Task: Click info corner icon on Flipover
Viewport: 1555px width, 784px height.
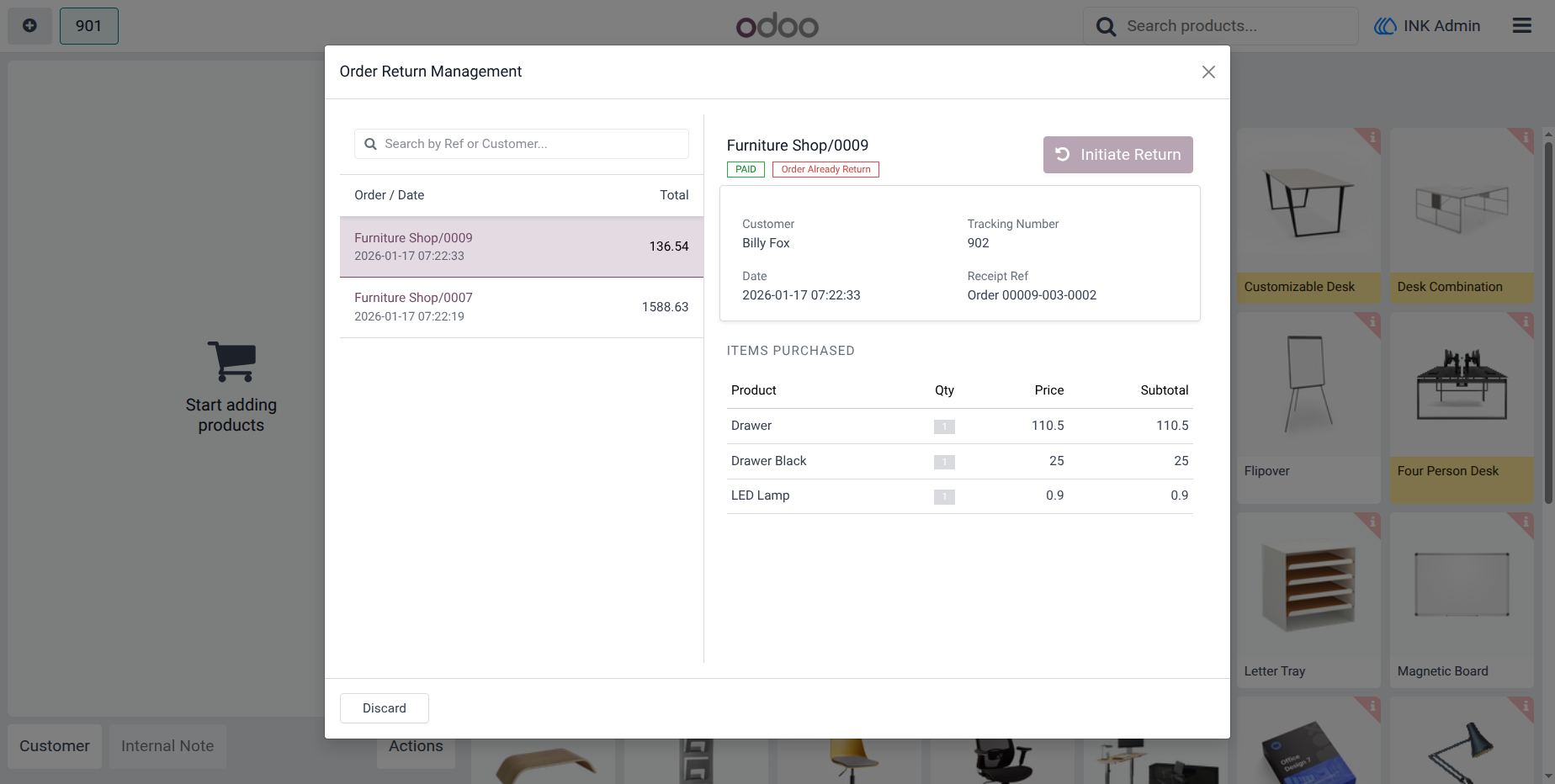Action: (1372, 322)
